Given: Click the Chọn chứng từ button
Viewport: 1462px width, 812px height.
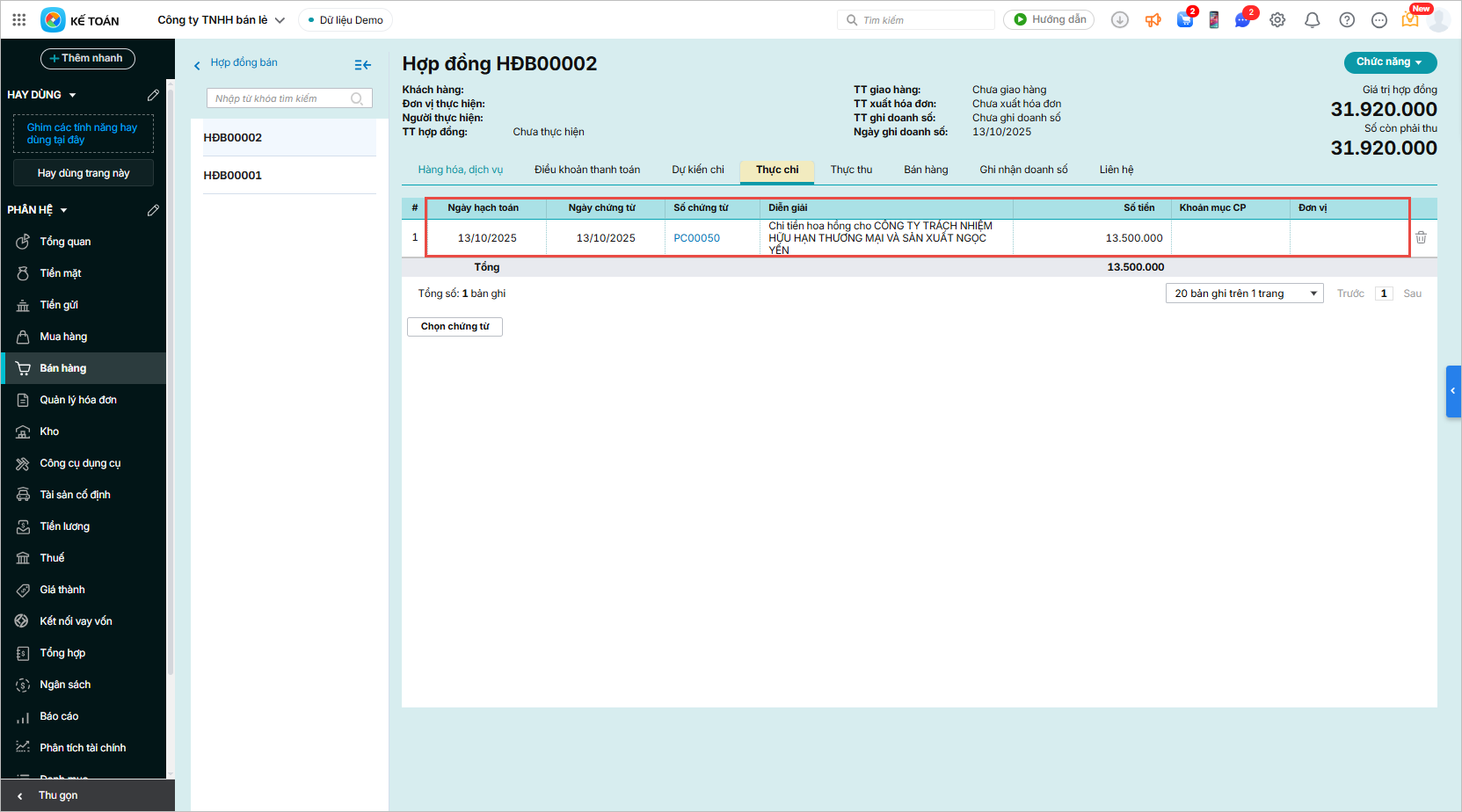Looking at the screenshot, I should tap(455, 327).
